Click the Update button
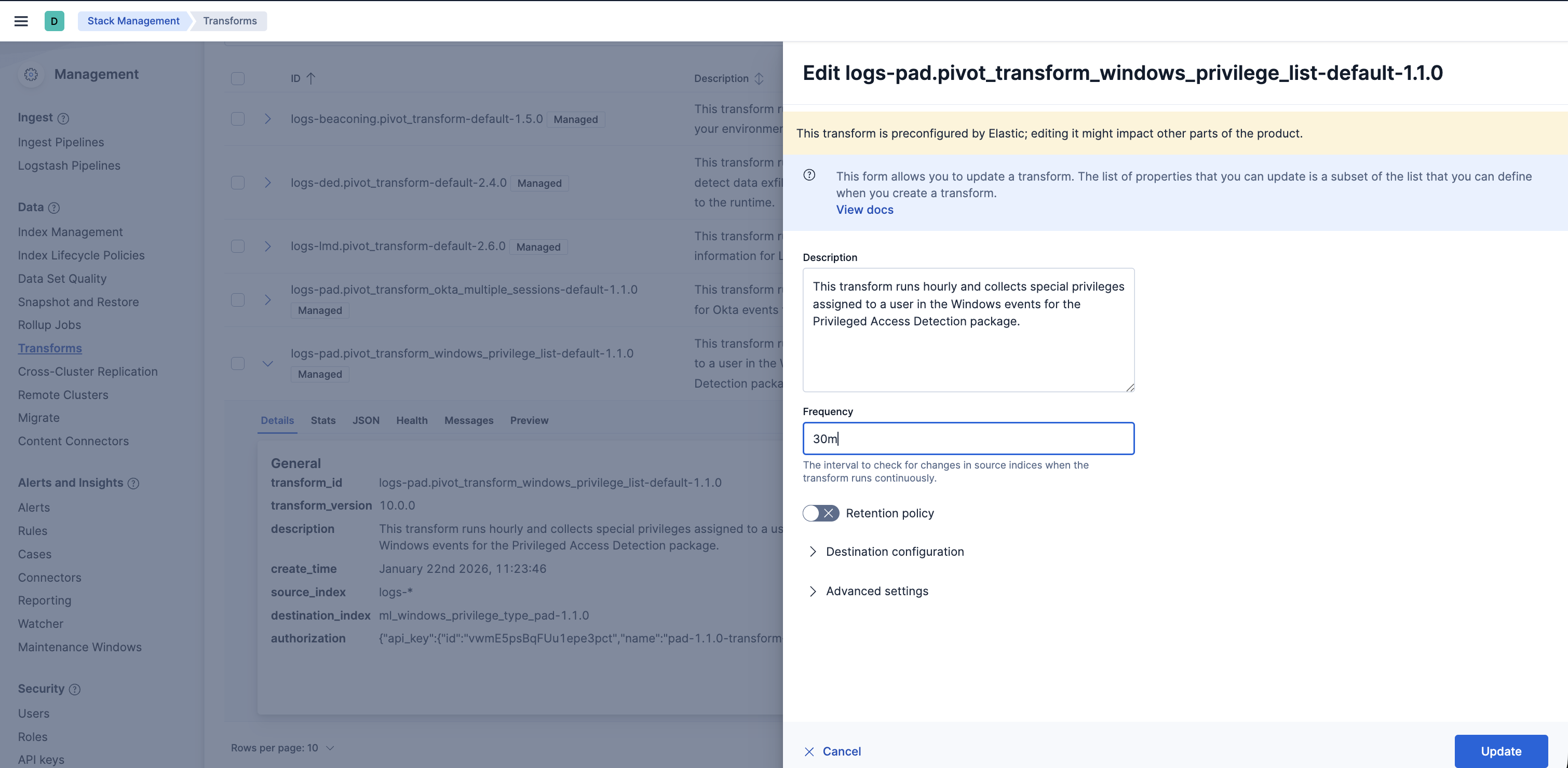The height and width of the screenshot is (768, 1568). (x=1501, y=751)
